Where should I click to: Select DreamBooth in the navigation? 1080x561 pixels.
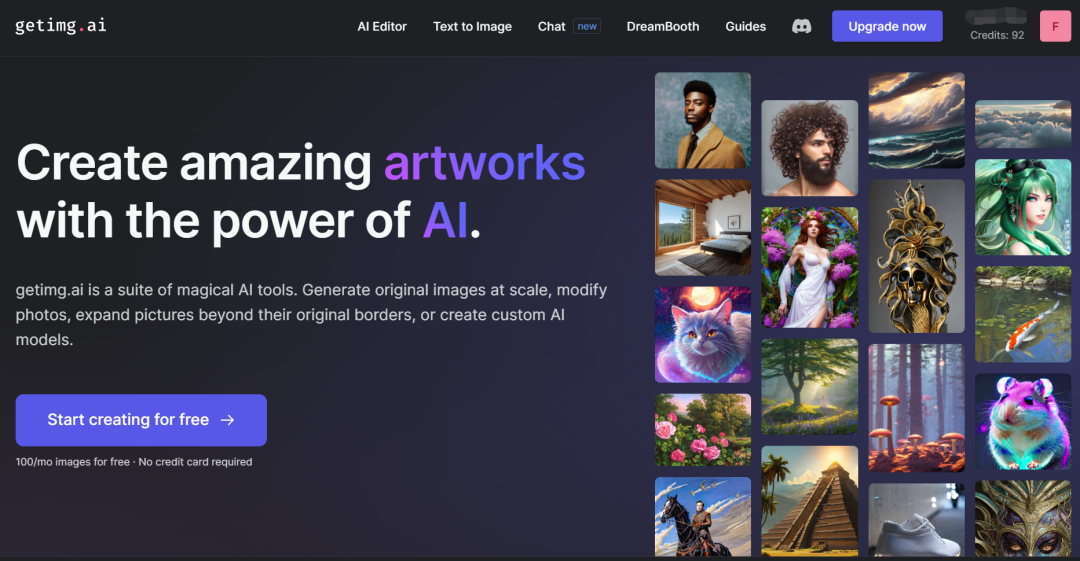point(663,26)
